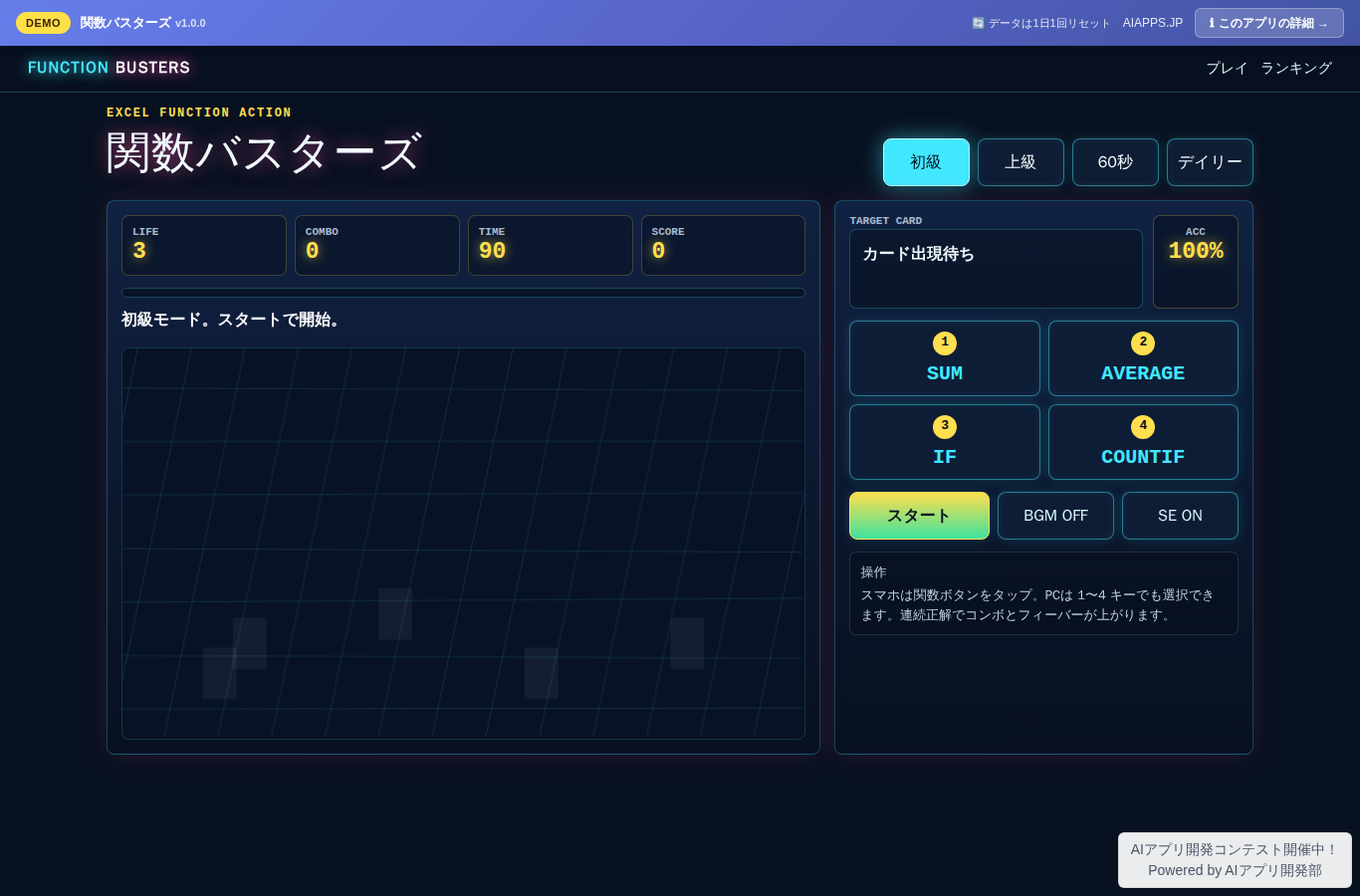The width and height of the screenshot is (1360, 896).
Task: Click the yellow DEMO badge
Action: pyautogui.click(x=43, y=23)
